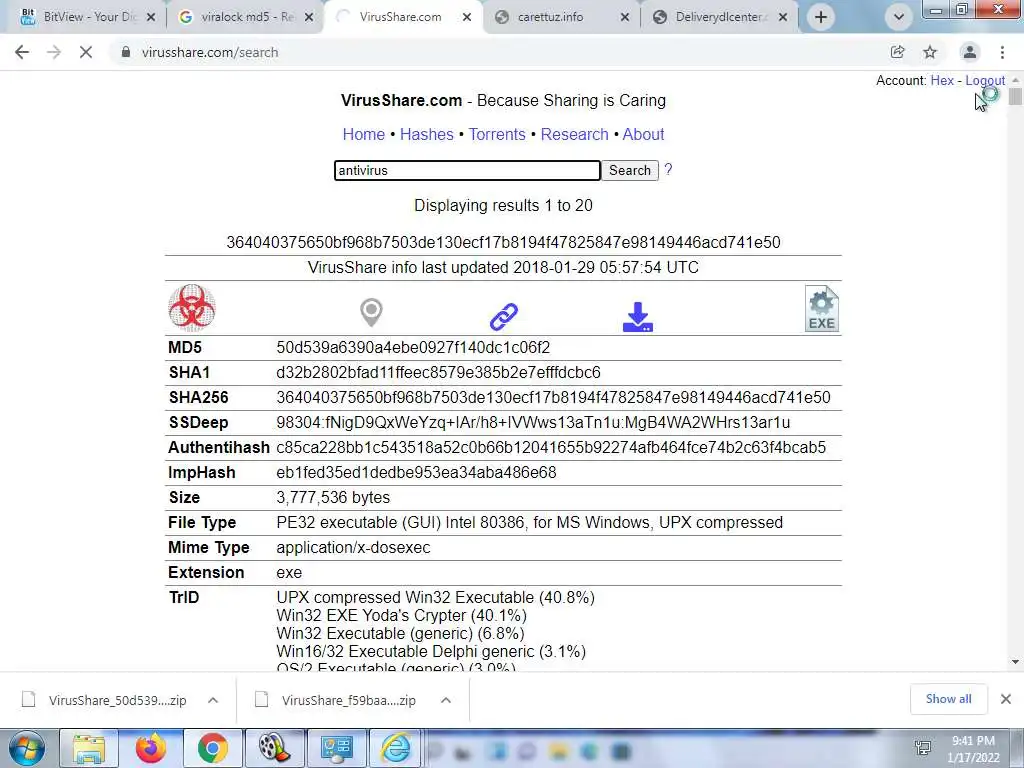Viewport: 1024px width, 768px height.
Task: Click the taskbar clock showing 9:41 PM
Action: 973,748
